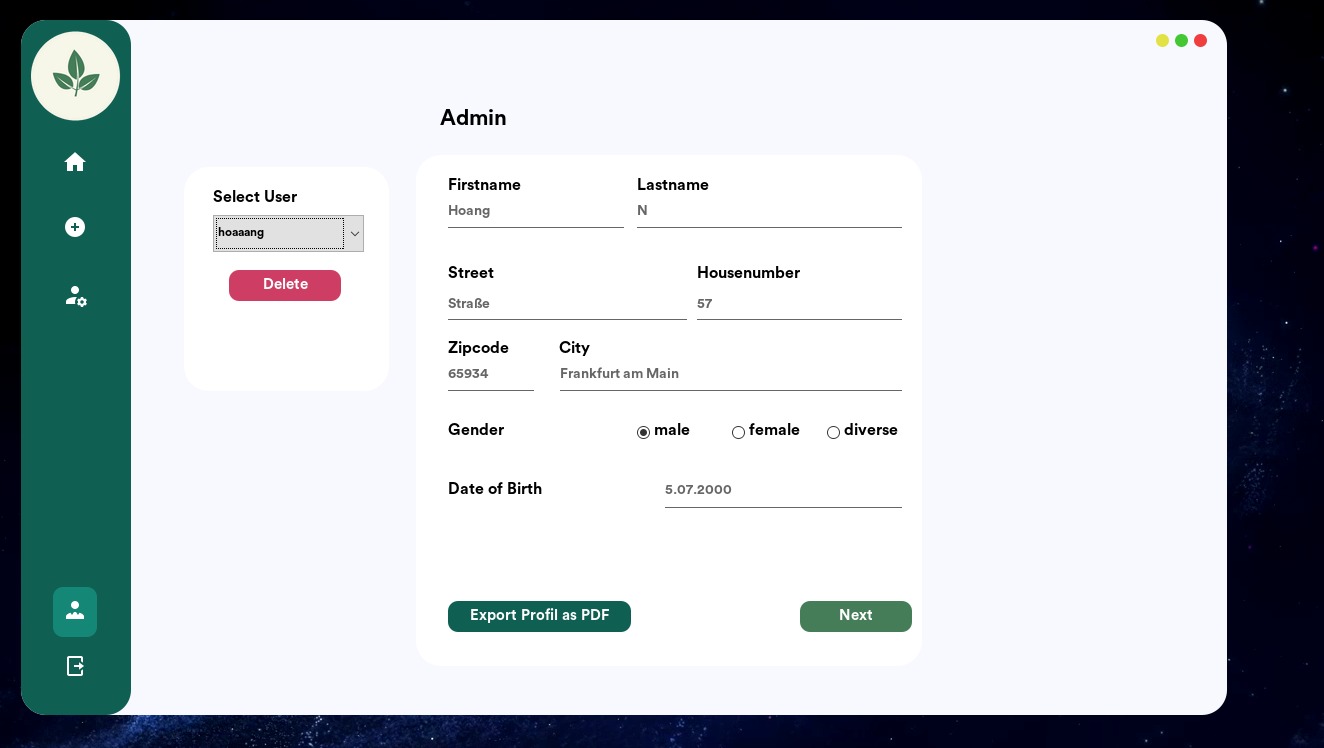Focus the Housenumber field showing 57
Viewport: 1324px width, 748px height.
(799, 304)
